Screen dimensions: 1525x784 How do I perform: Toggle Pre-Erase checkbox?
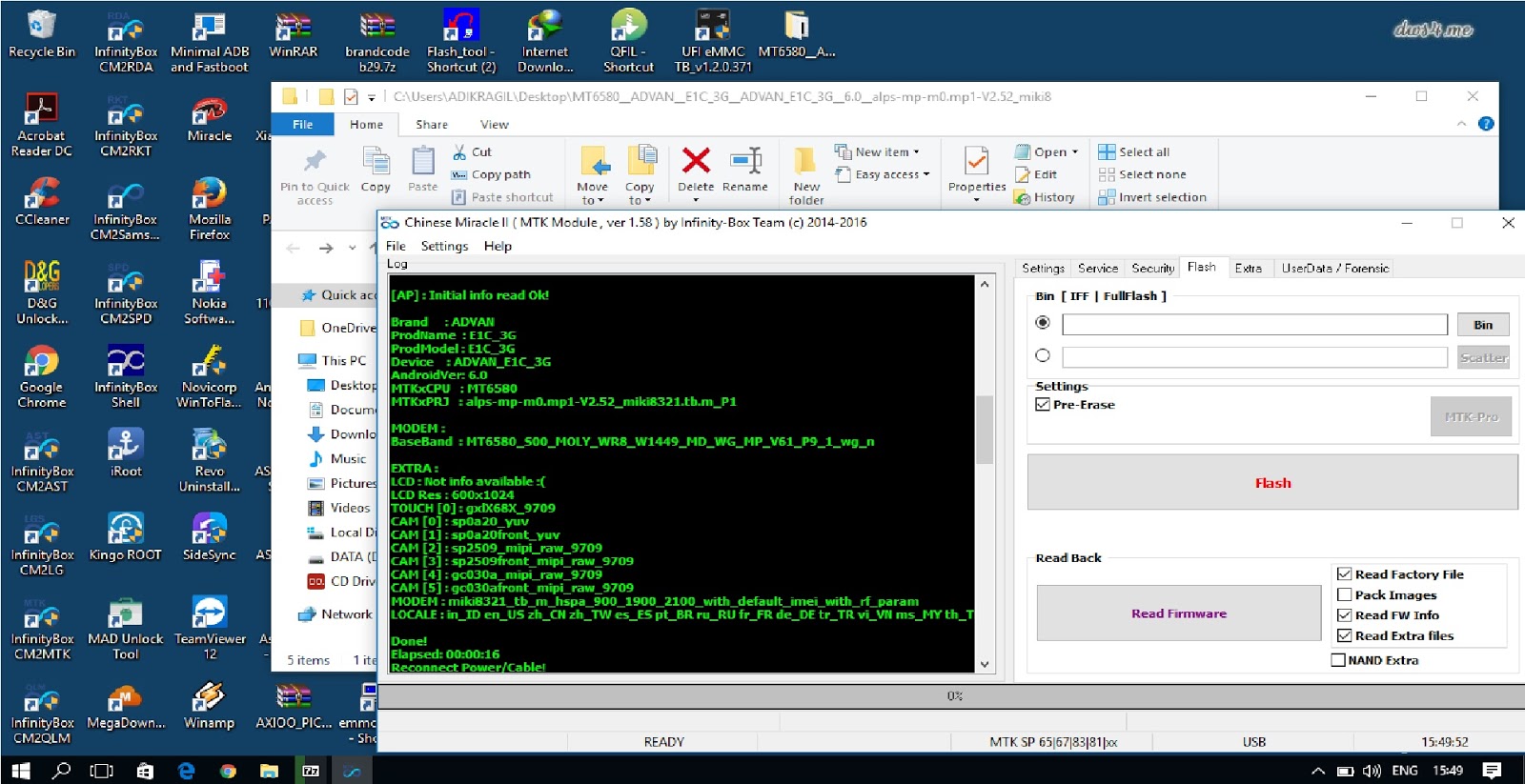1043,404
